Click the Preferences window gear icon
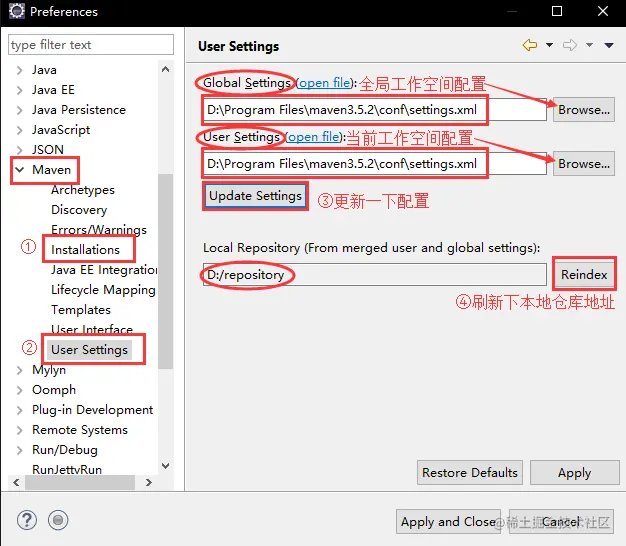Image resolution: width=626 pixels, height=546 pixels. pyautogui.click(x=17, y=11)
